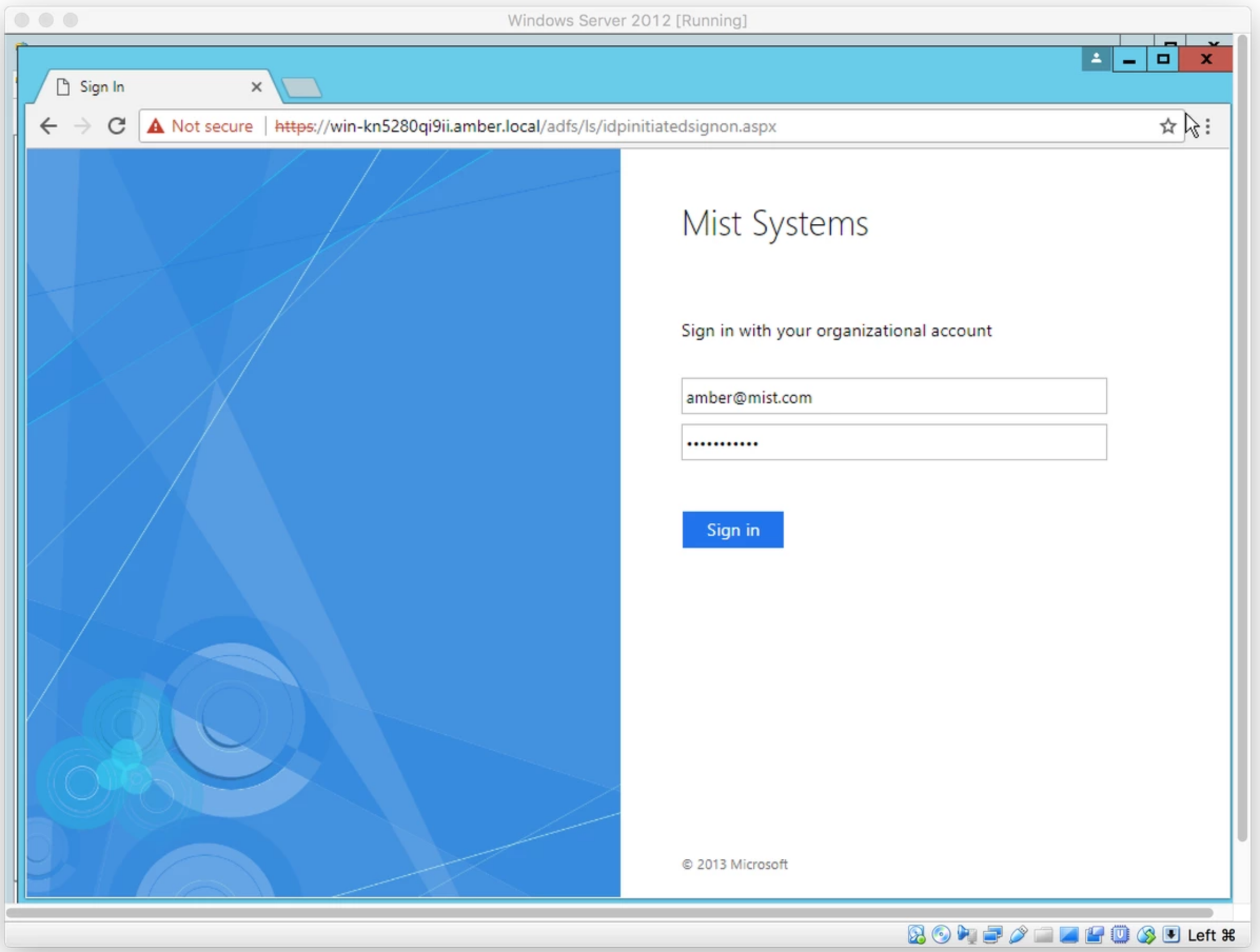
Task: Click the Not secure warning icon
Action: 155,126
